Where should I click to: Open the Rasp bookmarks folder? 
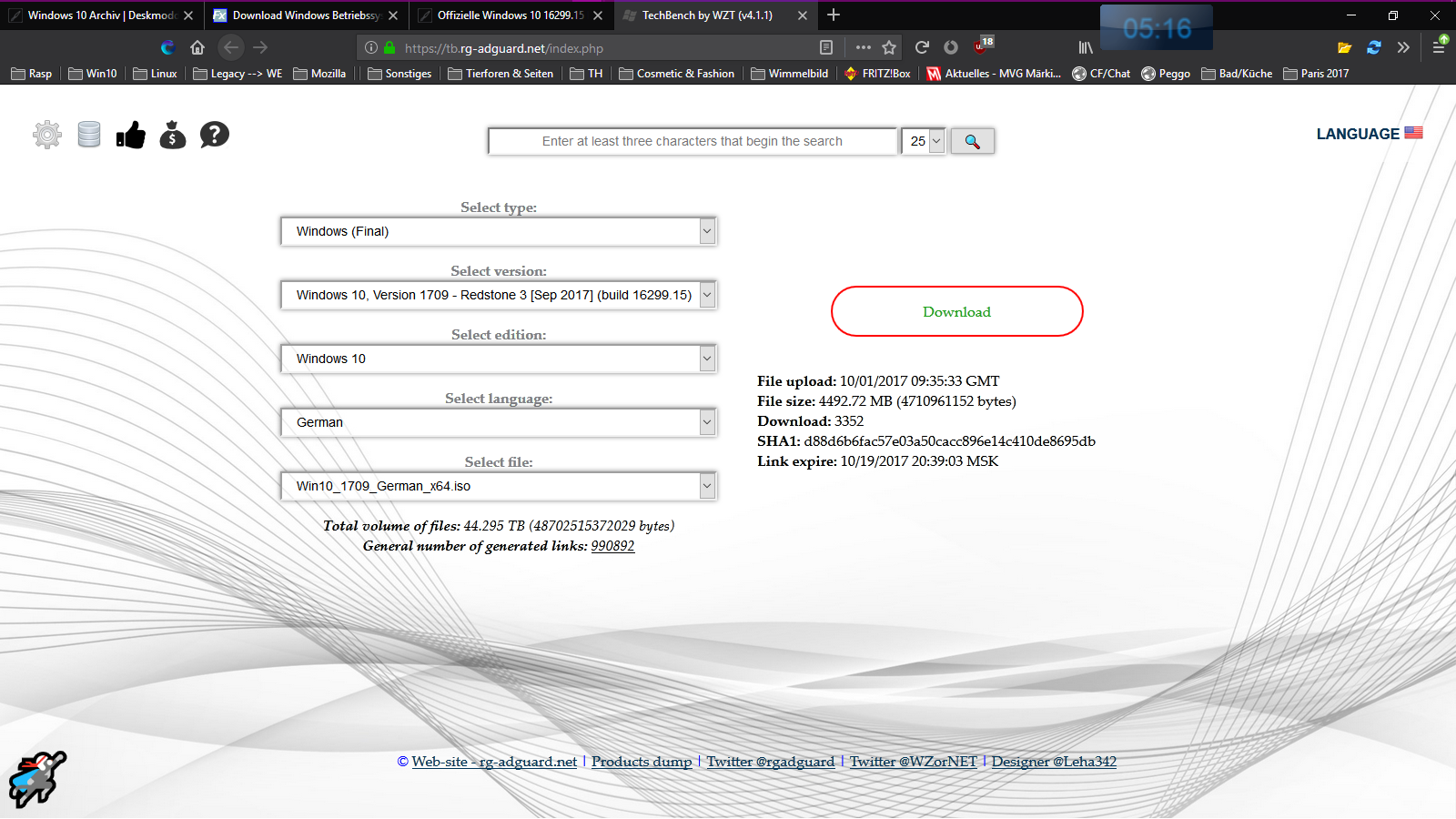coord(32,74)
